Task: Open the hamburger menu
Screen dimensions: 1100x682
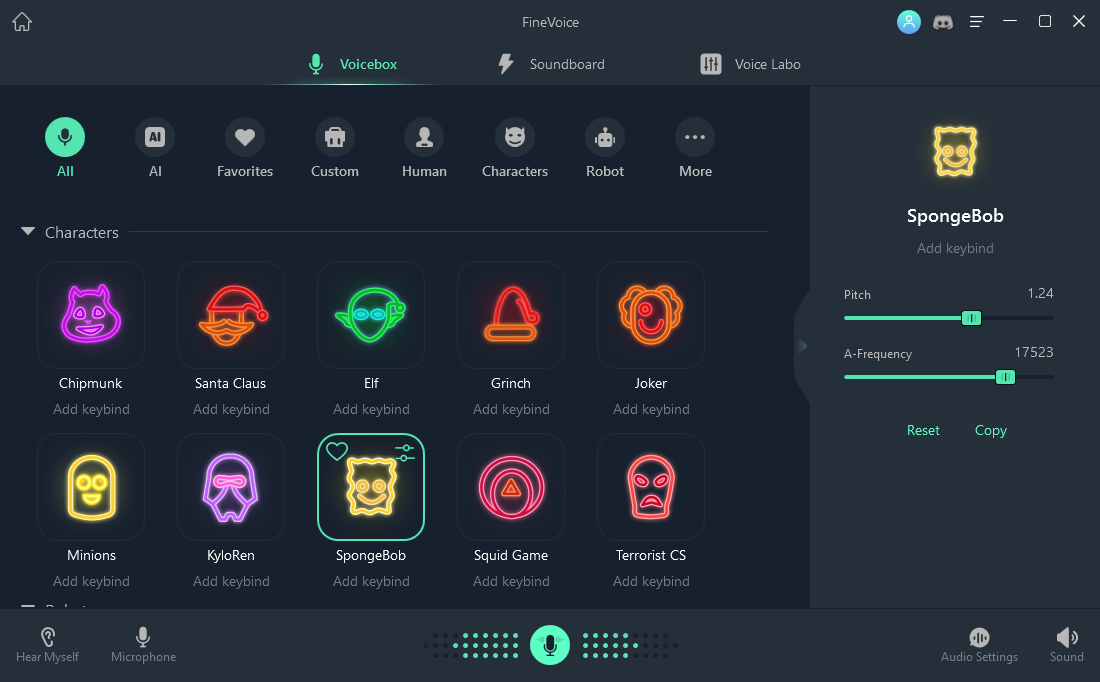Action: (x=977, y=22)
